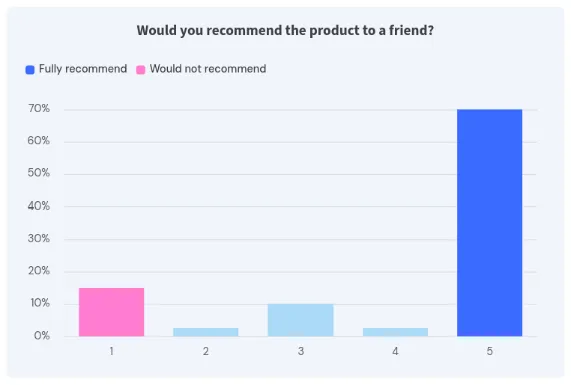Click the 70% y-axis label
This screenshot has height=385, width=571.
(39, 109)
